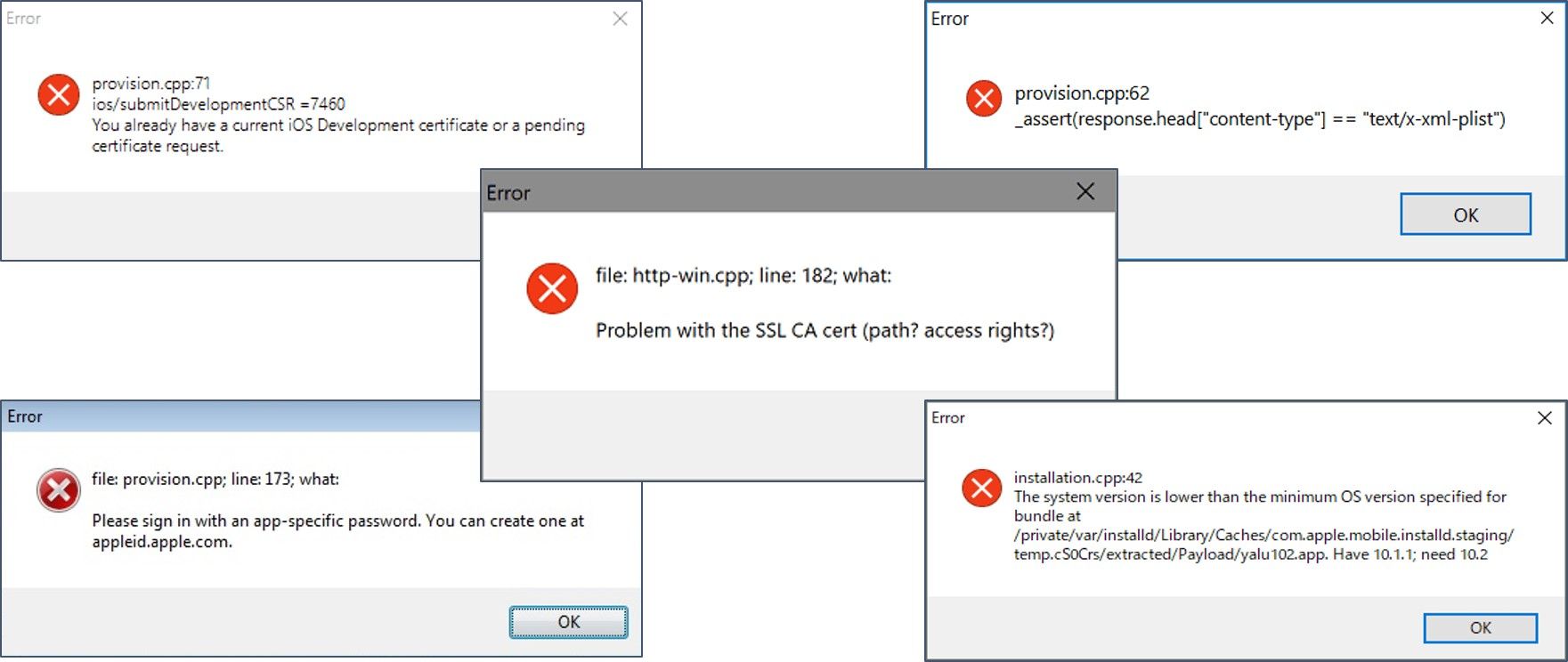
Task: Click the blue title bar of provision.cpp line 173 dialog
Action: click(240, 416)
